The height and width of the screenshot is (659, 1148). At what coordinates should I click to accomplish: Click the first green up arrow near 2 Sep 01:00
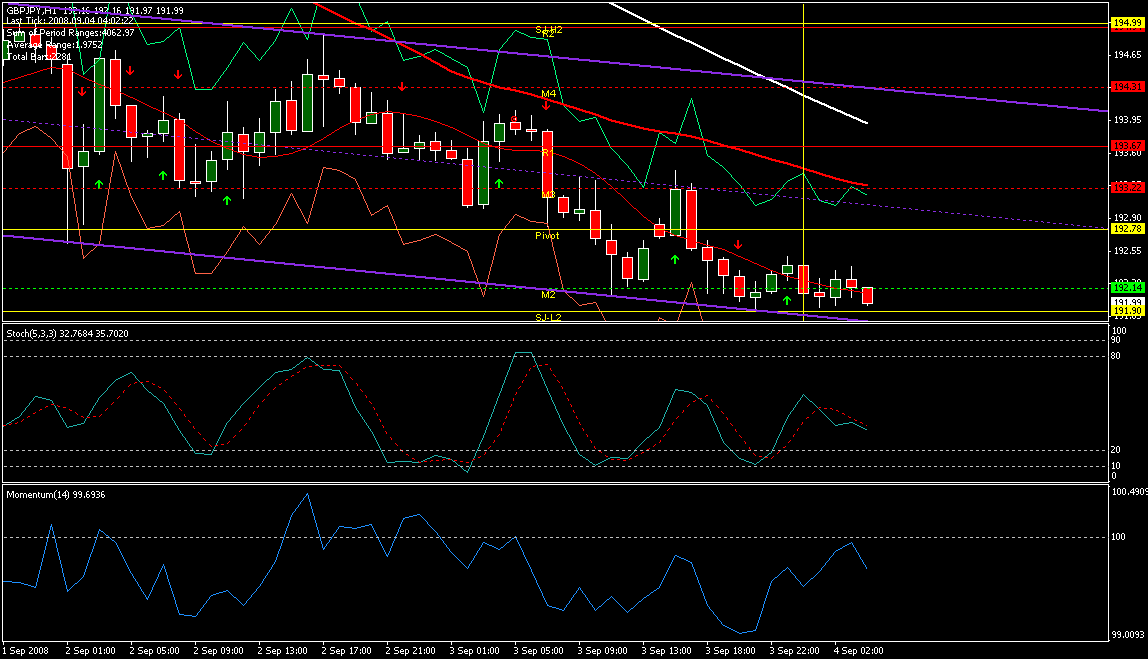(x=98, y=184)
